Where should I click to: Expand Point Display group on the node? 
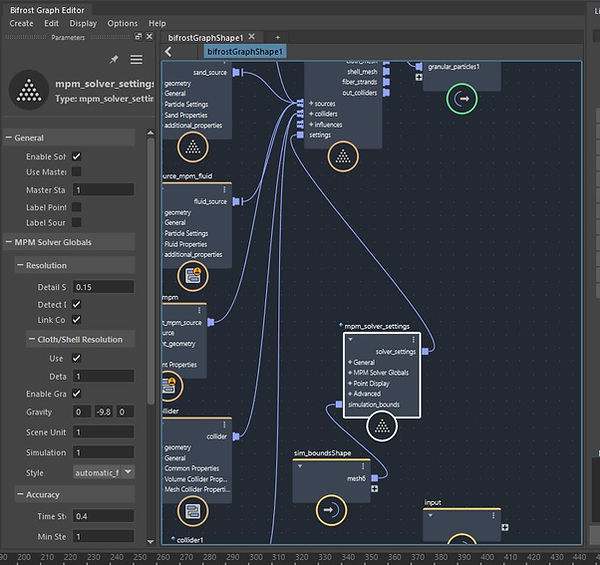point(350,383)
